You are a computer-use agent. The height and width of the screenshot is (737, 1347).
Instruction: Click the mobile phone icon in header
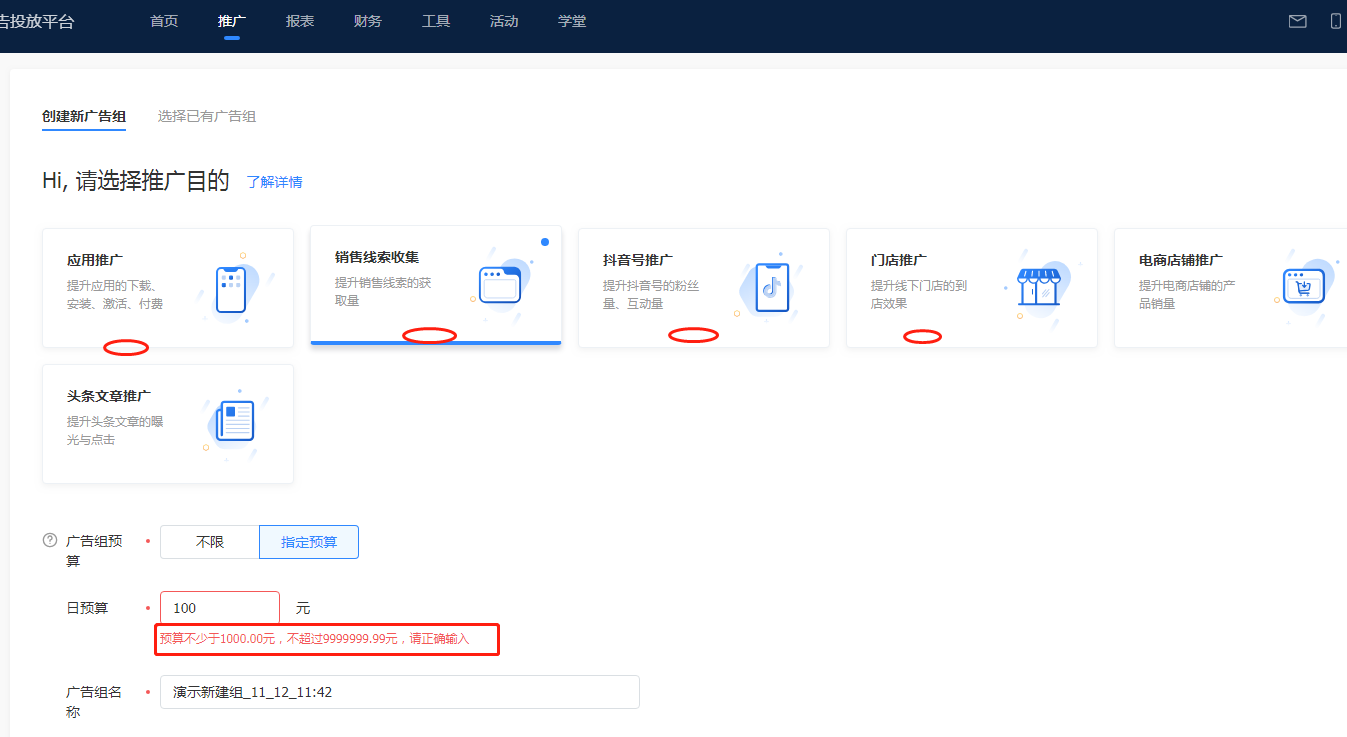coord(1336,21)
